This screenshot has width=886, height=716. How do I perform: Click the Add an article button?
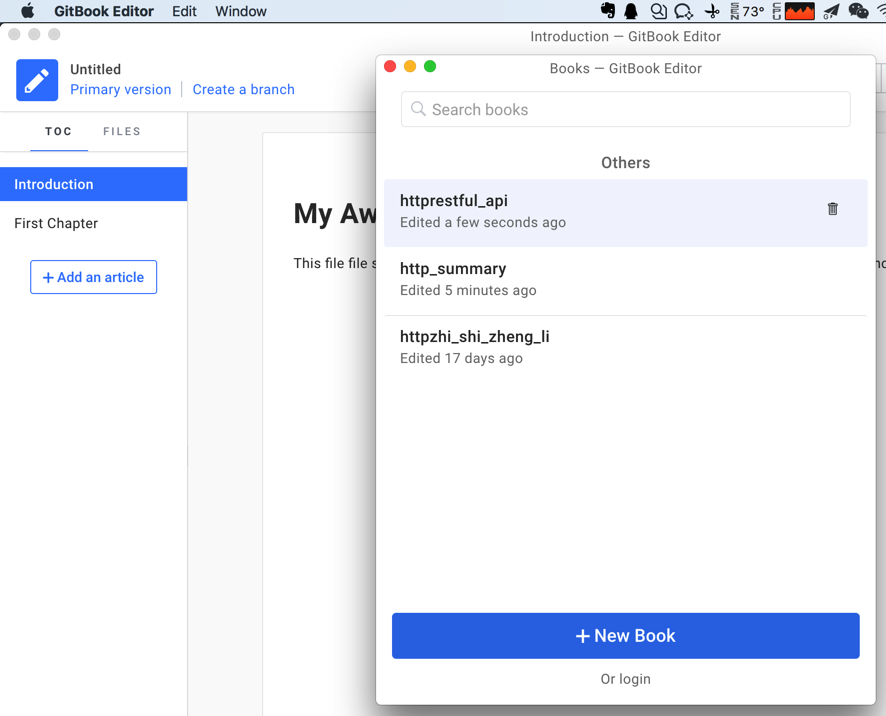pos(93,277)
